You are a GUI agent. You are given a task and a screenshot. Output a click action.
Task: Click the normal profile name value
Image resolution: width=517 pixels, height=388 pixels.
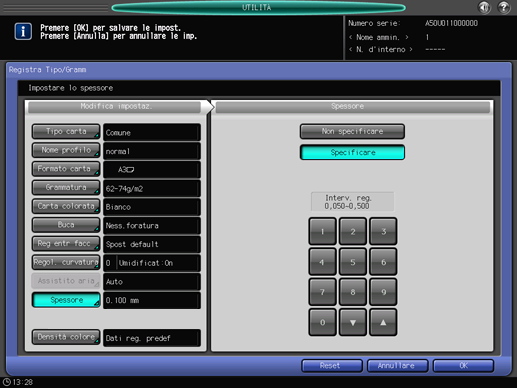click(152, 151)
